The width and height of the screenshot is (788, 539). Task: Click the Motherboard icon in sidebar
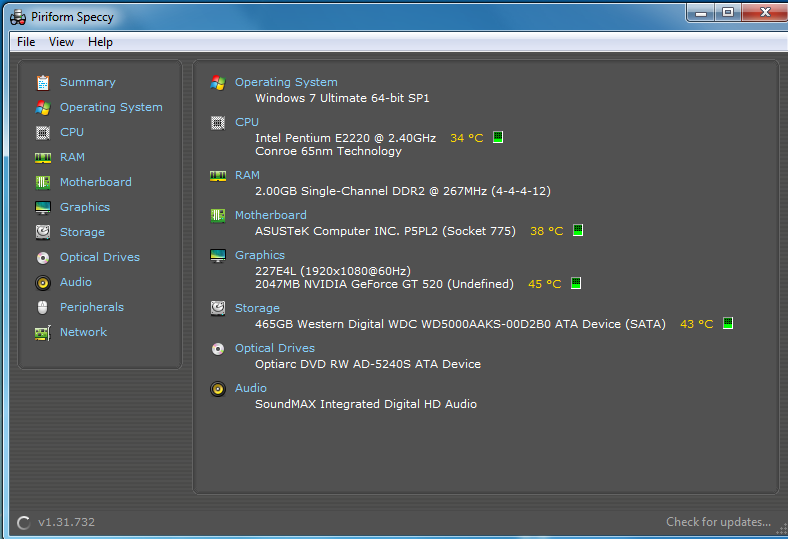[43, 182]
